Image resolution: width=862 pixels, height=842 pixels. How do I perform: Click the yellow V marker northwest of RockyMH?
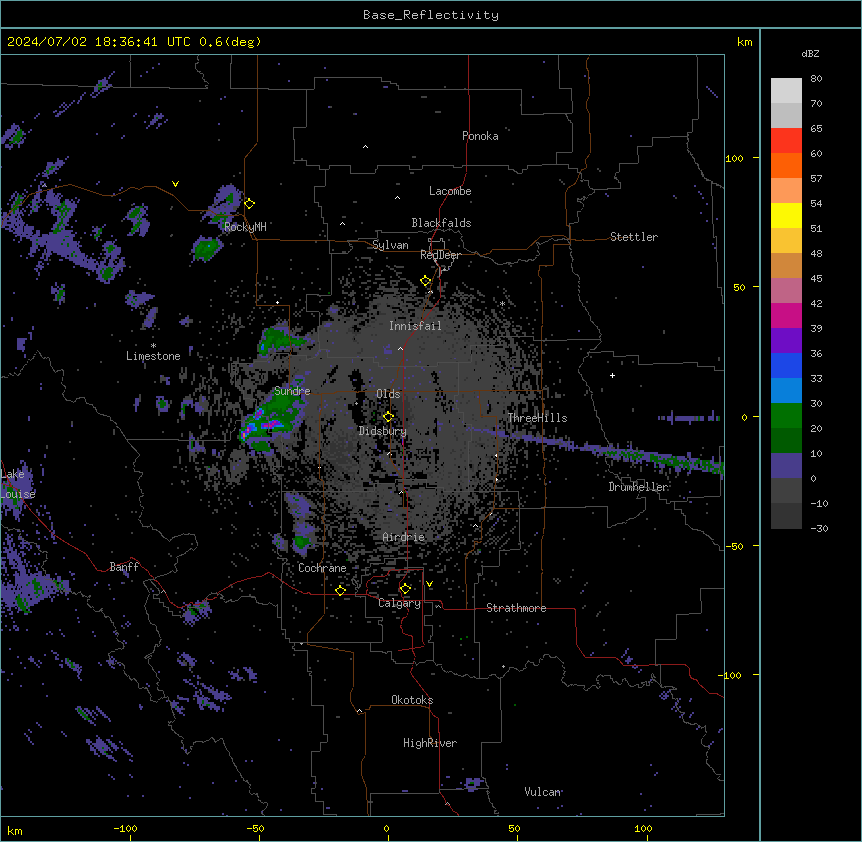[x=175, y=184]
